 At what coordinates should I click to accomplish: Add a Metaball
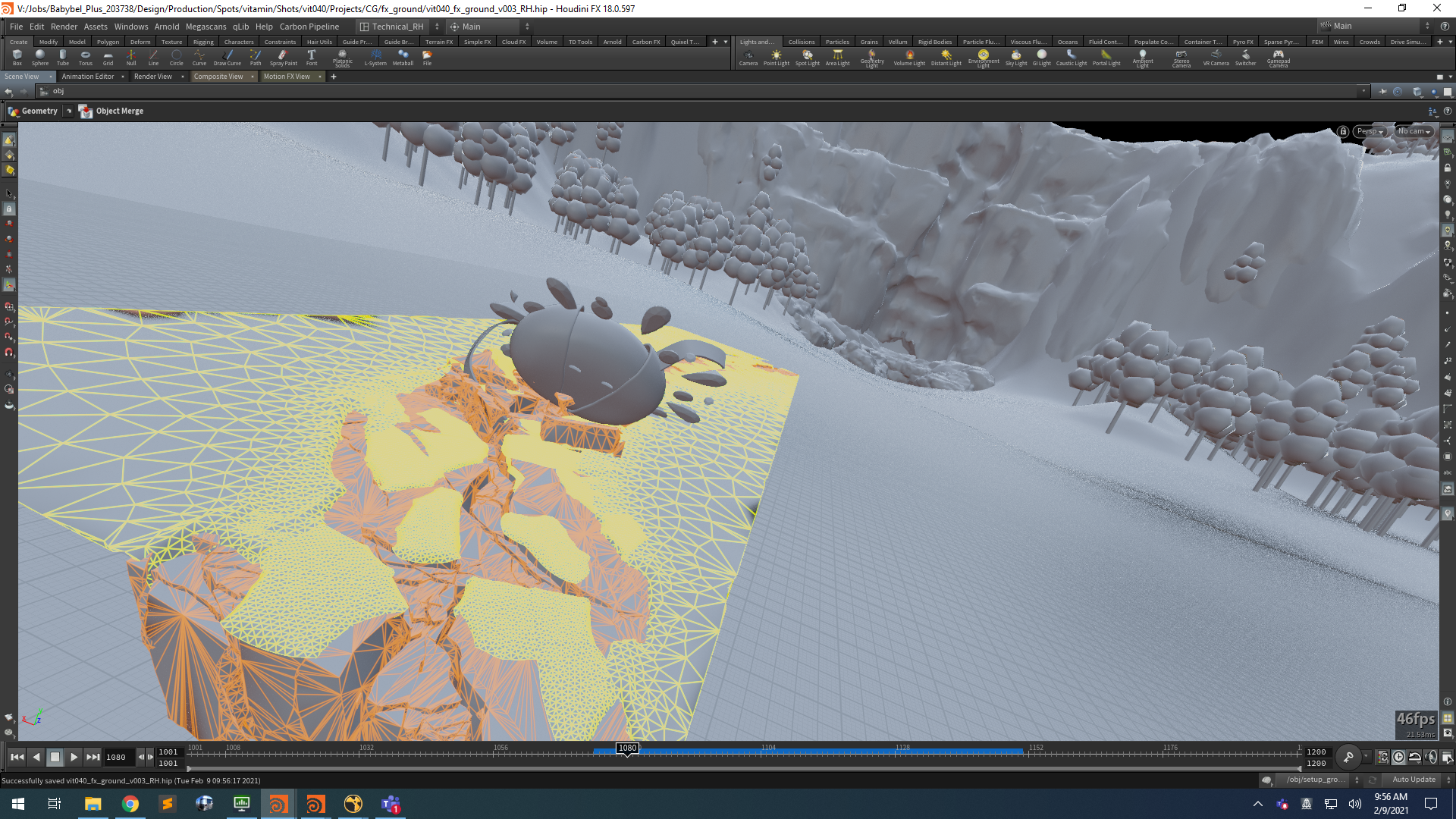pyautogui.click(x=403, y=58)
